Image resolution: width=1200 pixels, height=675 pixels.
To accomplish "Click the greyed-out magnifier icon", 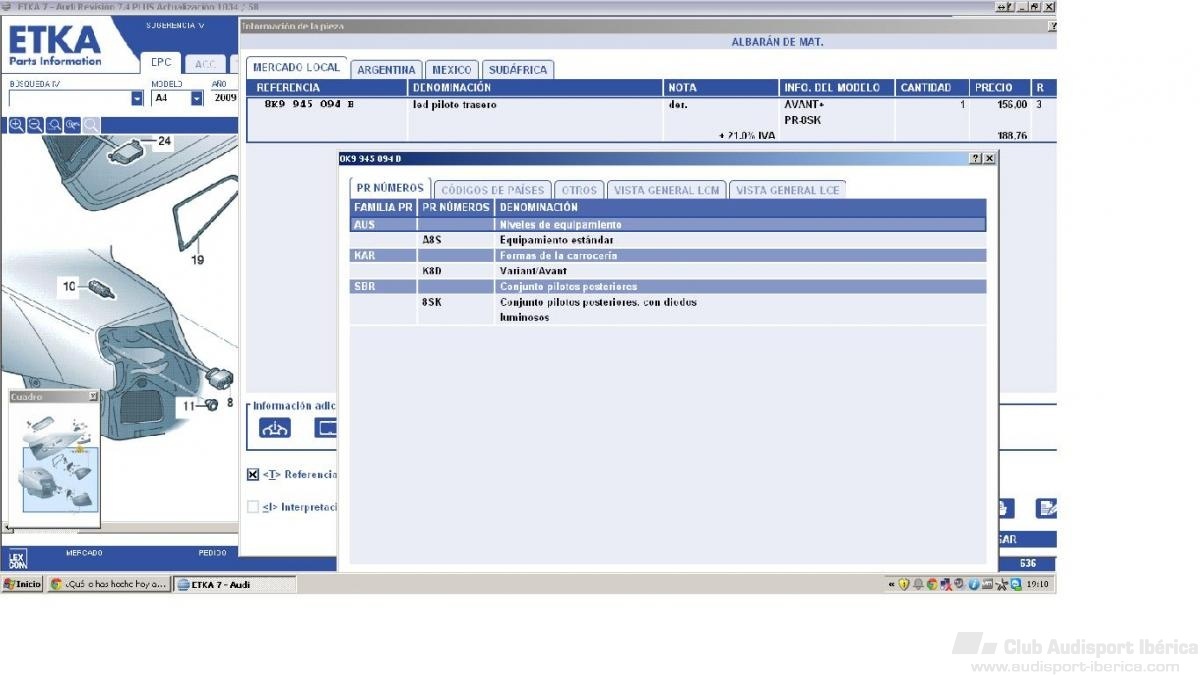I will click(91, 126).
